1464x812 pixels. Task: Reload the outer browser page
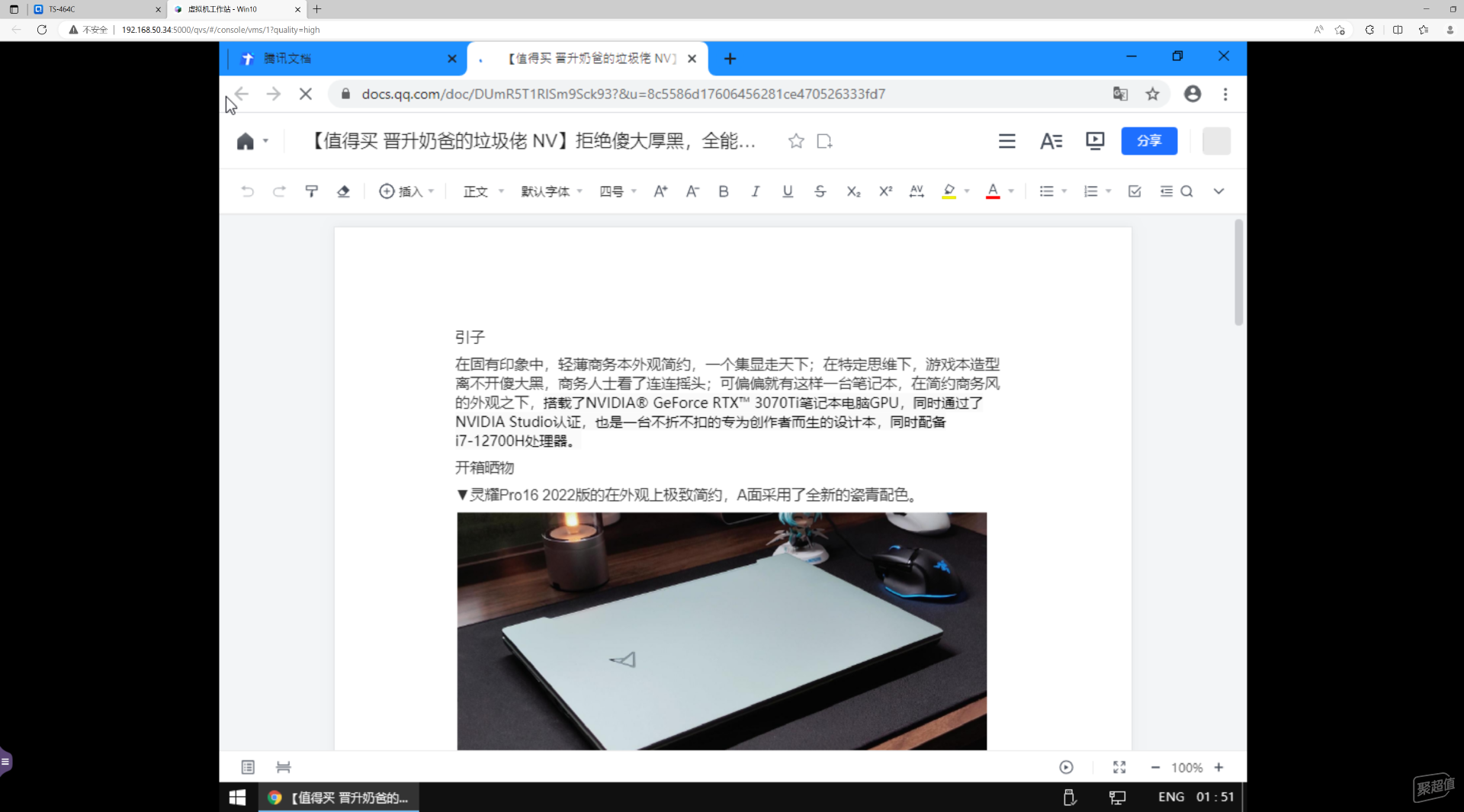click(42, 30)
